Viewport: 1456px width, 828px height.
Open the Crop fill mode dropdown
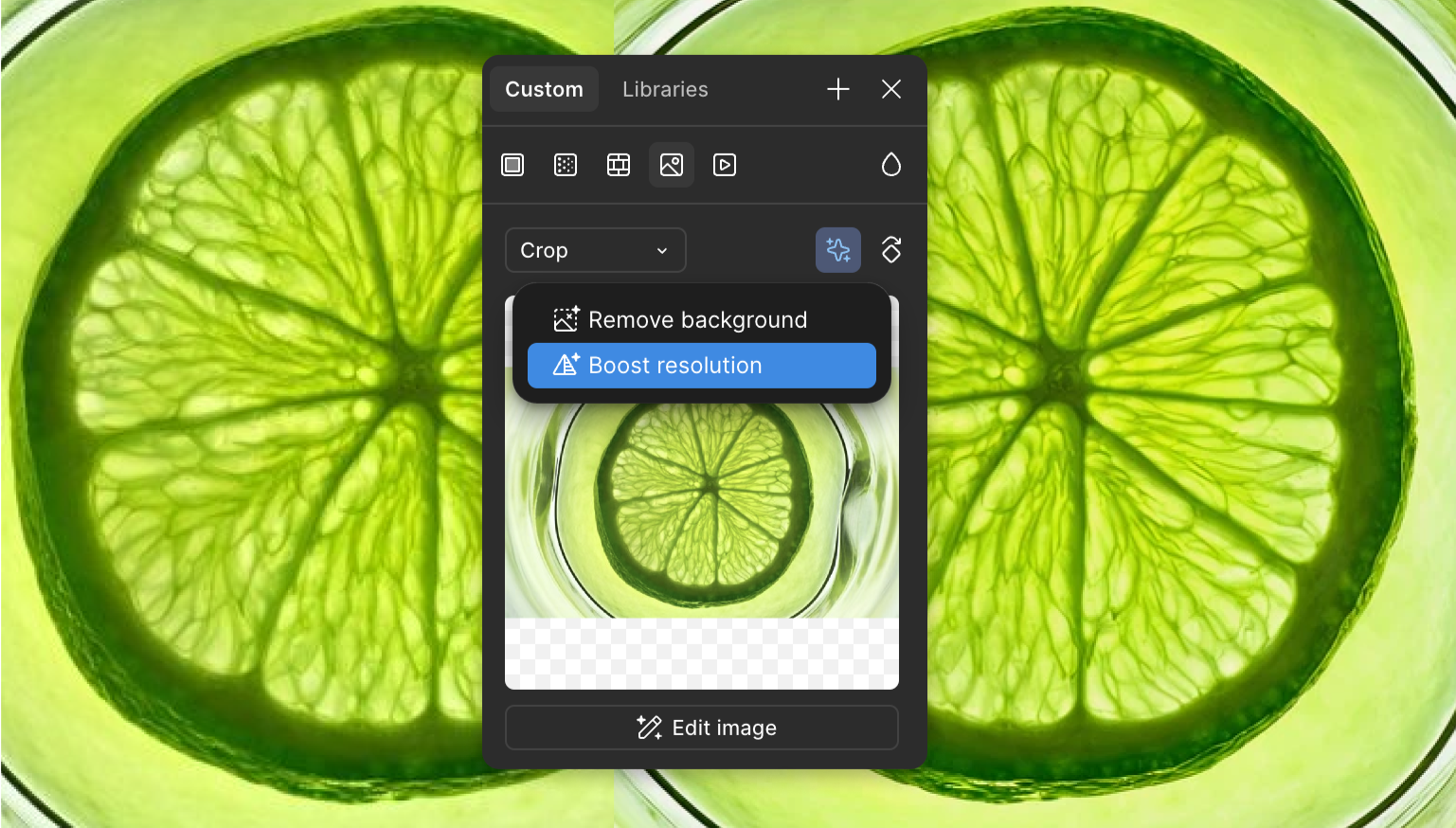(595, 250)
